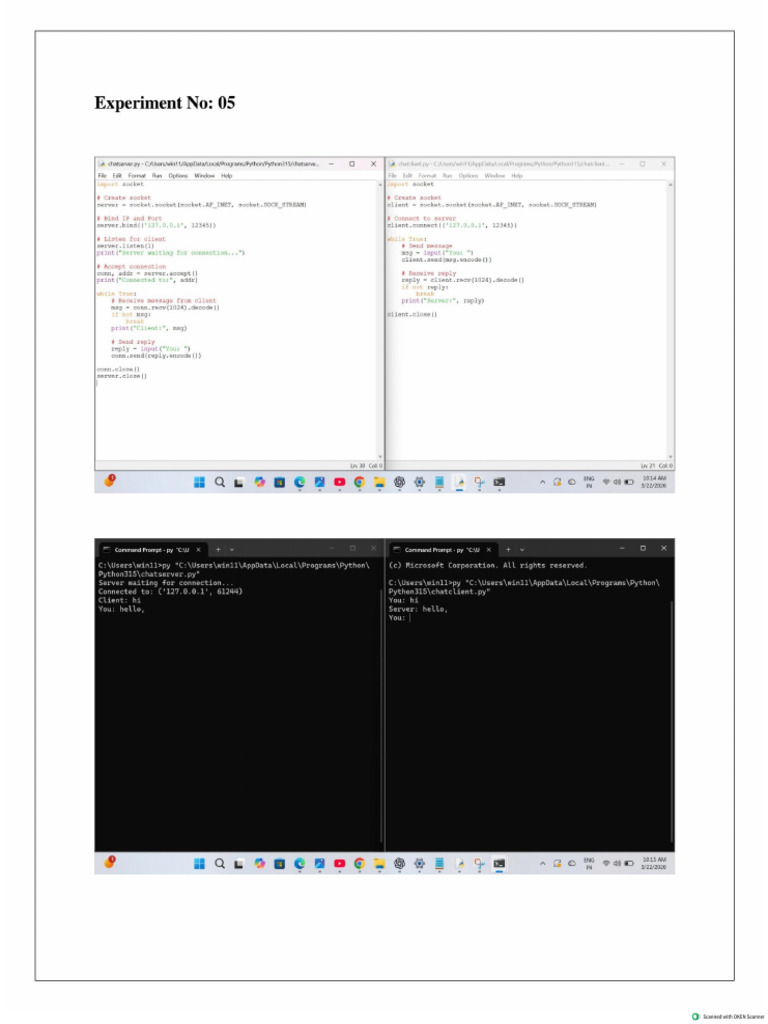Show hidden tray icons on taskbar under Command Prompt
Screen dimensions: 768x1024
point(542,863)
